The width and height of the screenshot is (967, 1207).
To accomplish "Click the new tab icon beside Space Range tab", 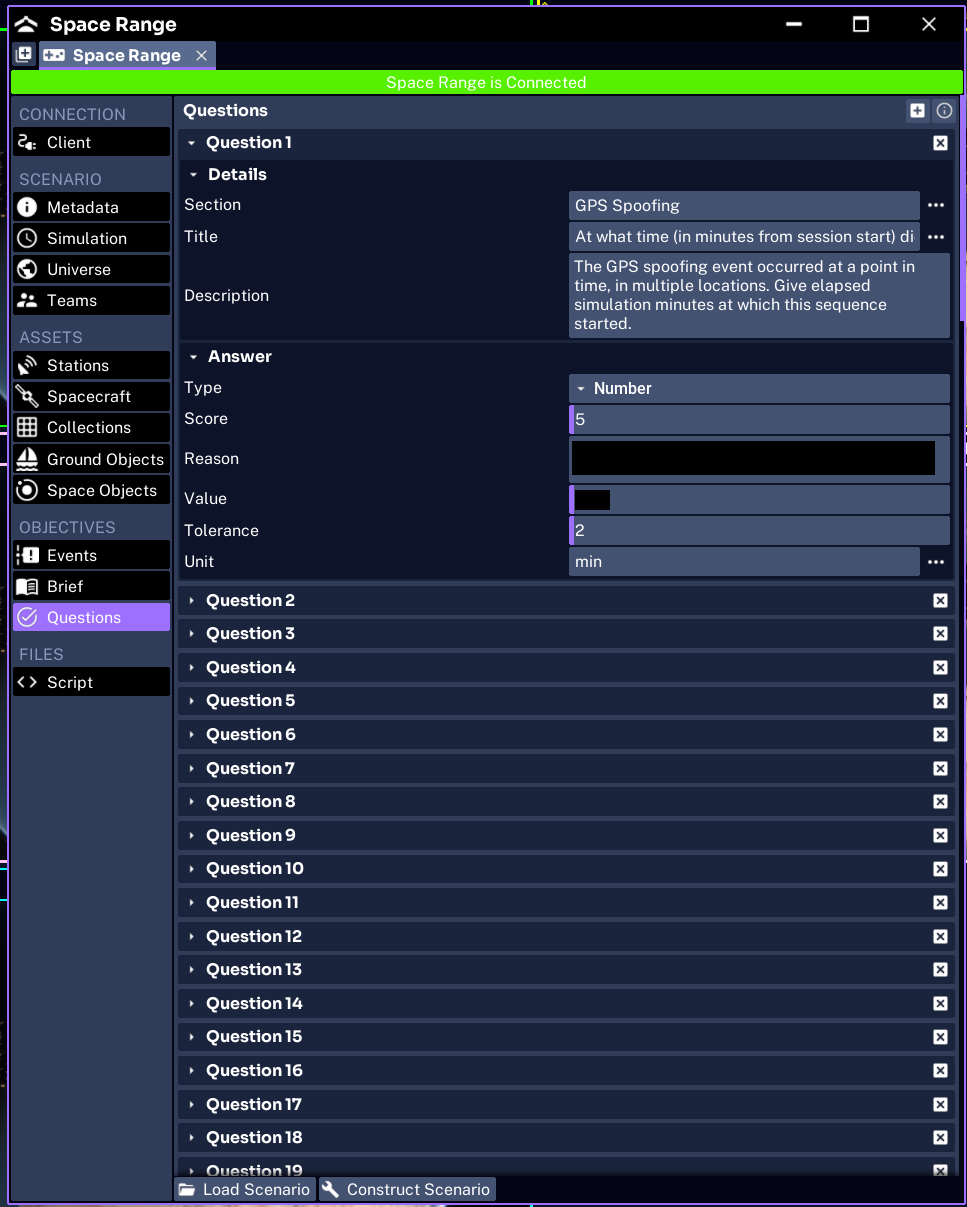I will [24, 55].
